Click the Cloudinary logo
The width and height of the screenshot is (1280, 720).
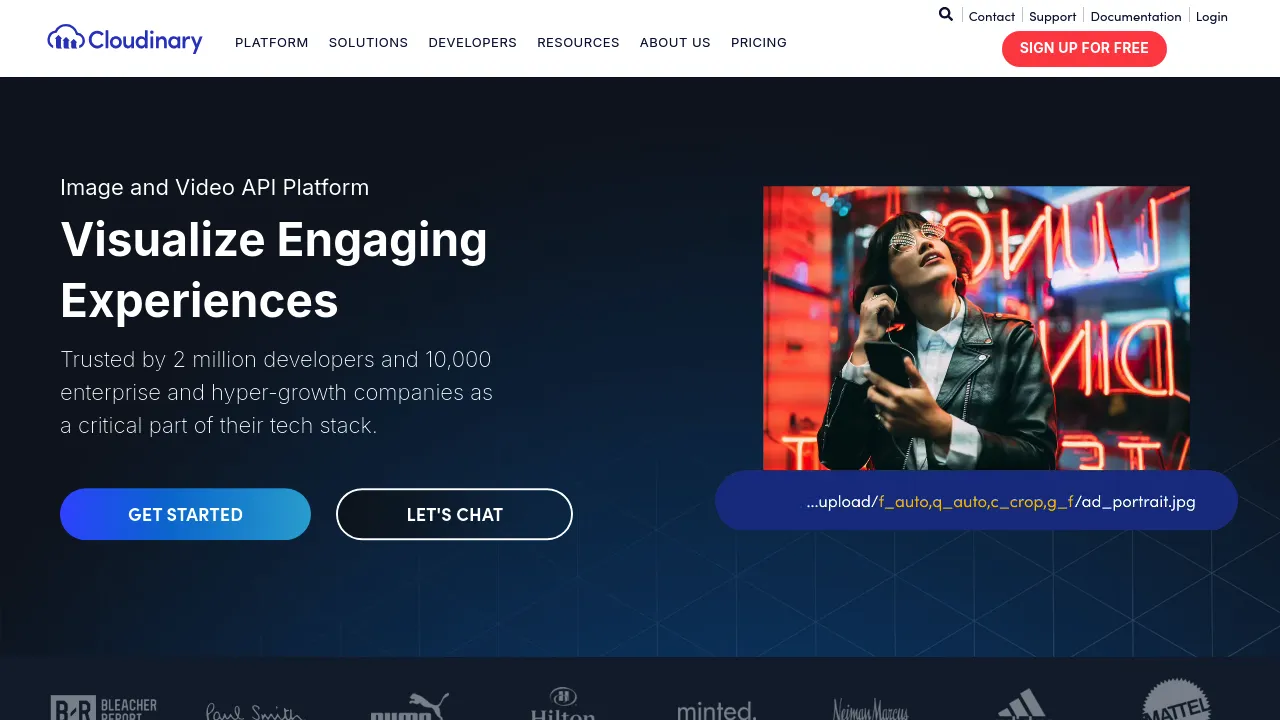click(x=125, y=40)
